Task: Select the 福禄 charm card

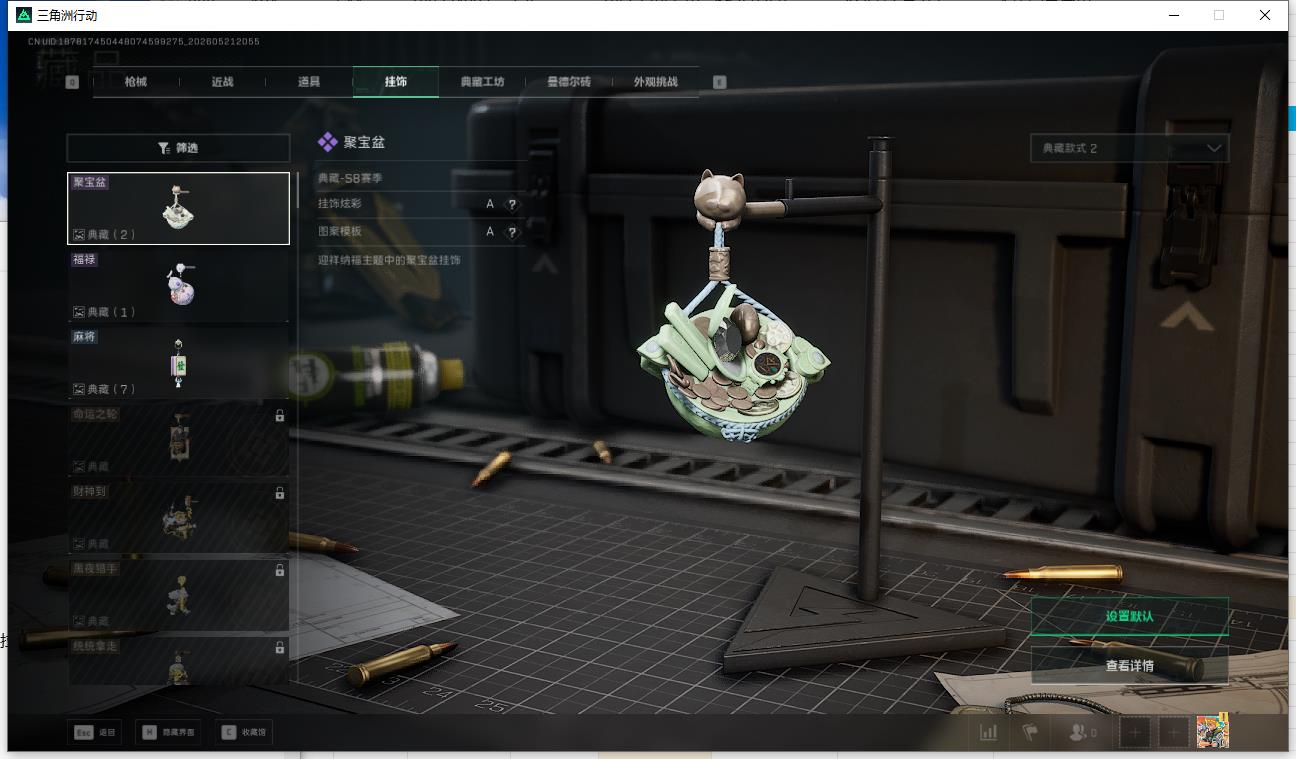Action: [x=178, y=286]
